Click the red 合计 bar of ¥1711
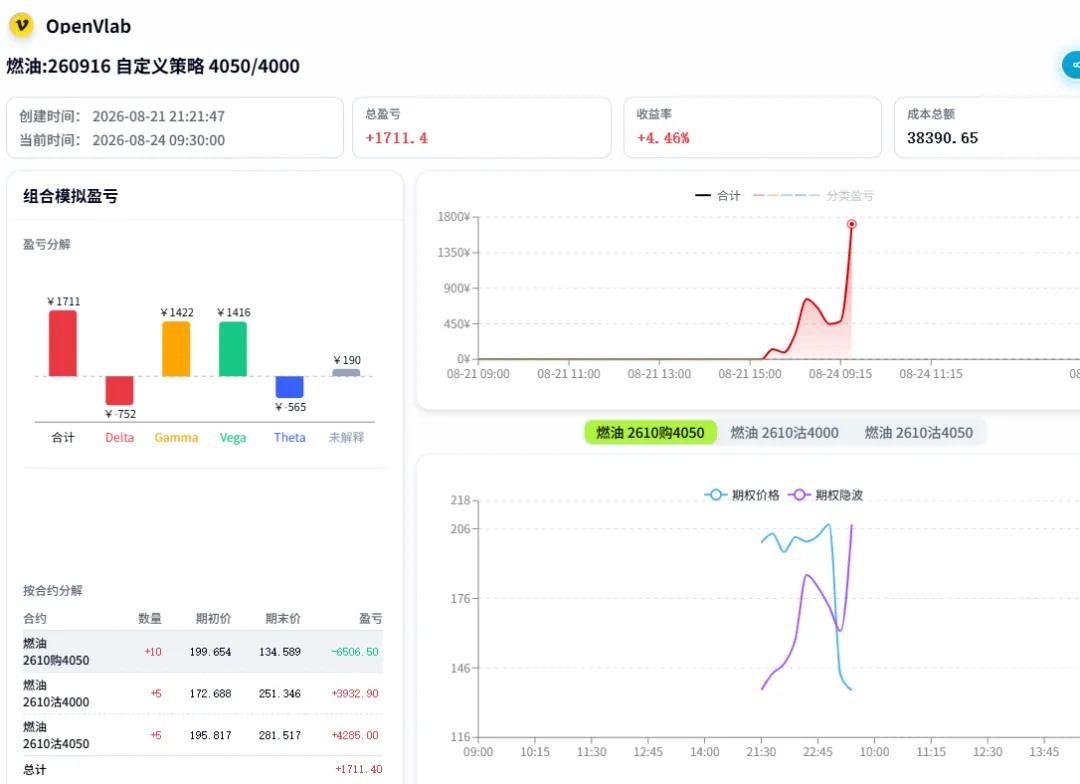1080x784 pixels. click(63, 343)
